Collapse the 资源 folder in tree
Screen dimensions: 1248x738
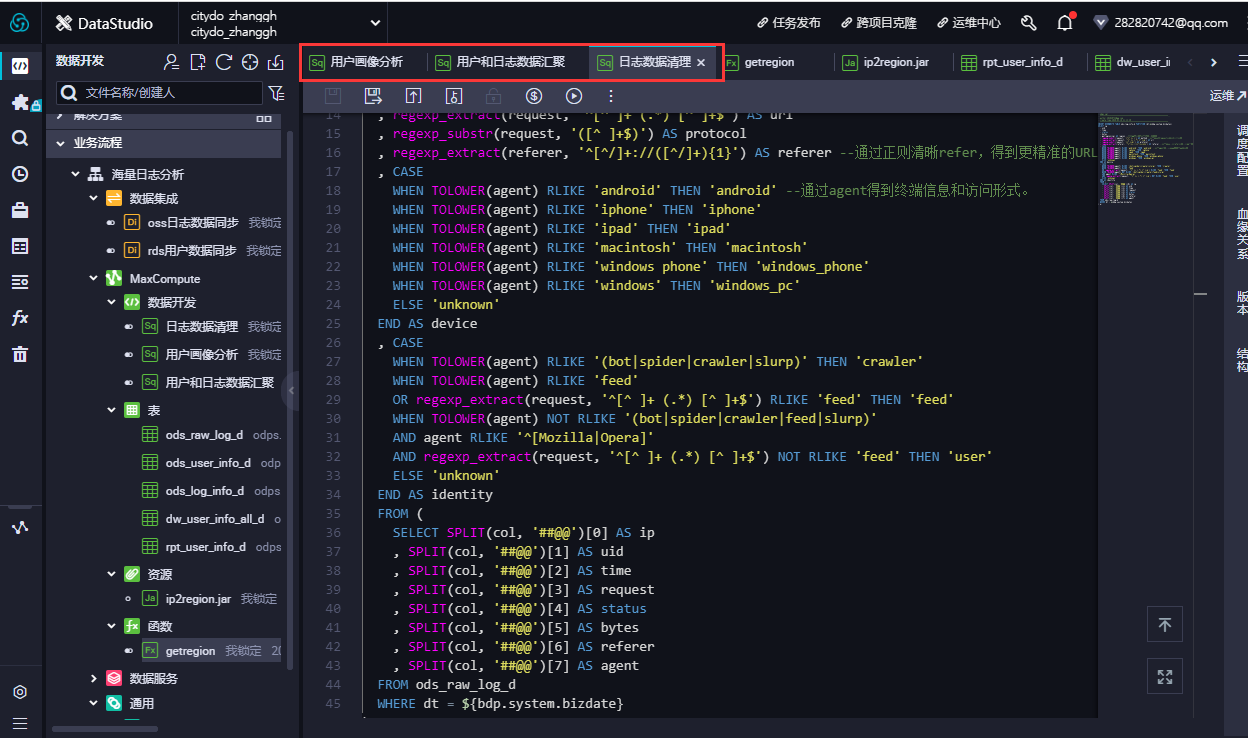click(112, 574)
